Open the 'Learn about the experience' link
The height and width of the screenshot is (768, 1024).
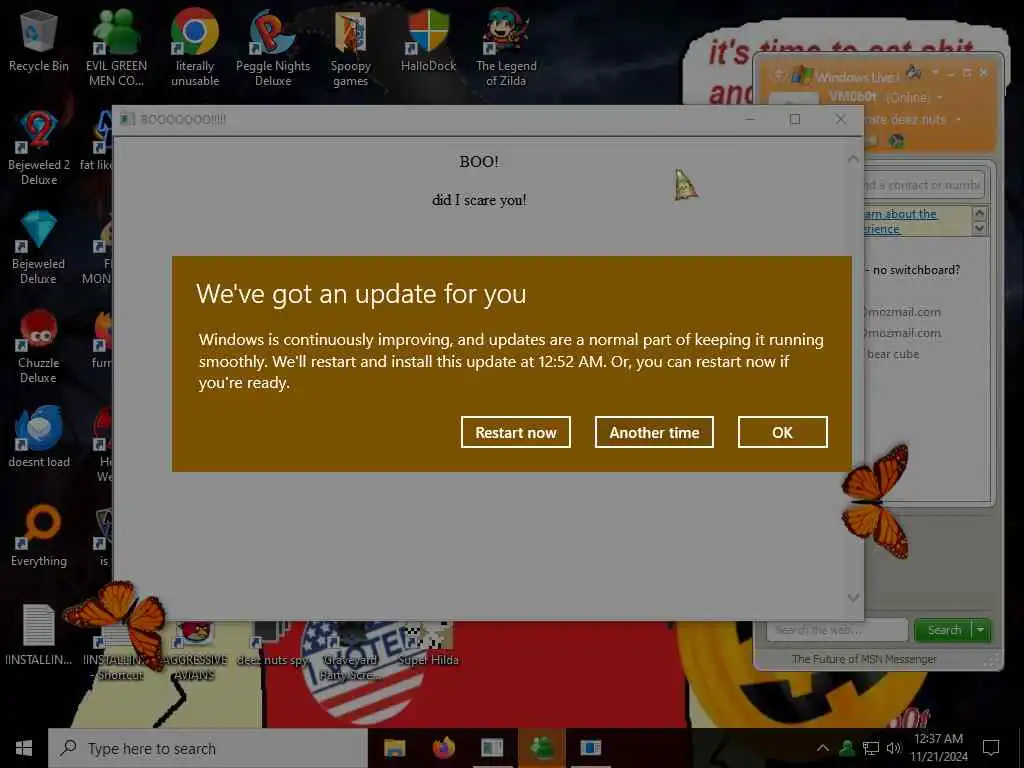click(899, 221)
